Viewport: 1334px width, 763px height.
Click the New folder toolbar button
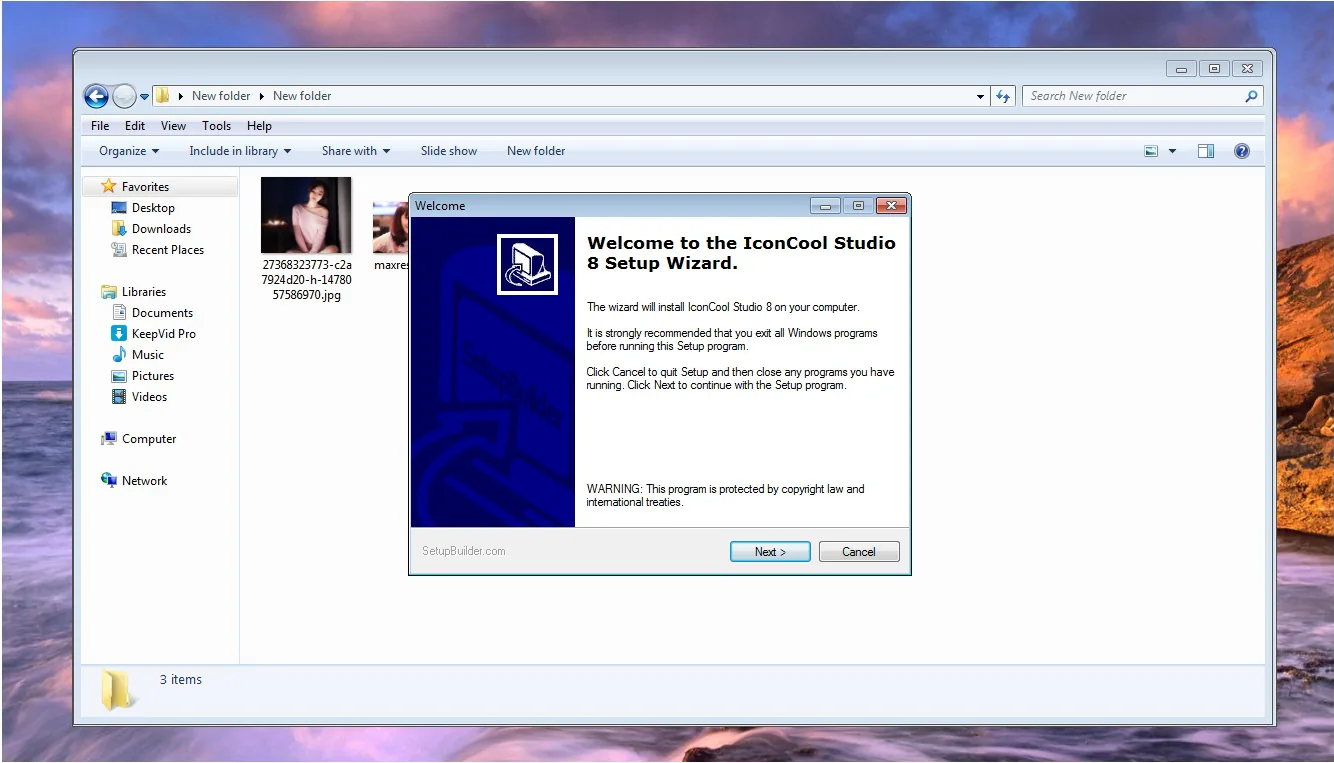(x=536, y=151)
